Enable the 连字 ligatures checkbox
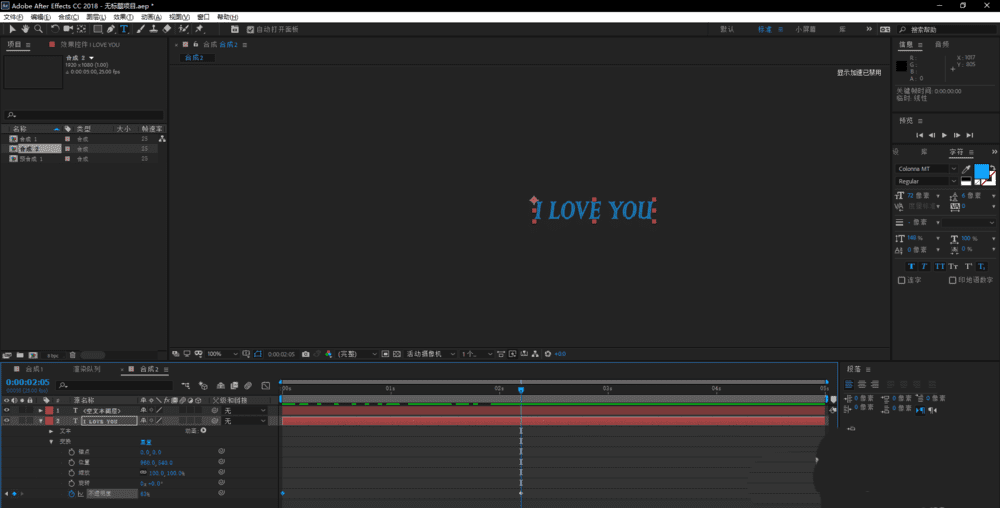Image resolution: width=1000 pixels, height=508 pixels. (902, 280)
